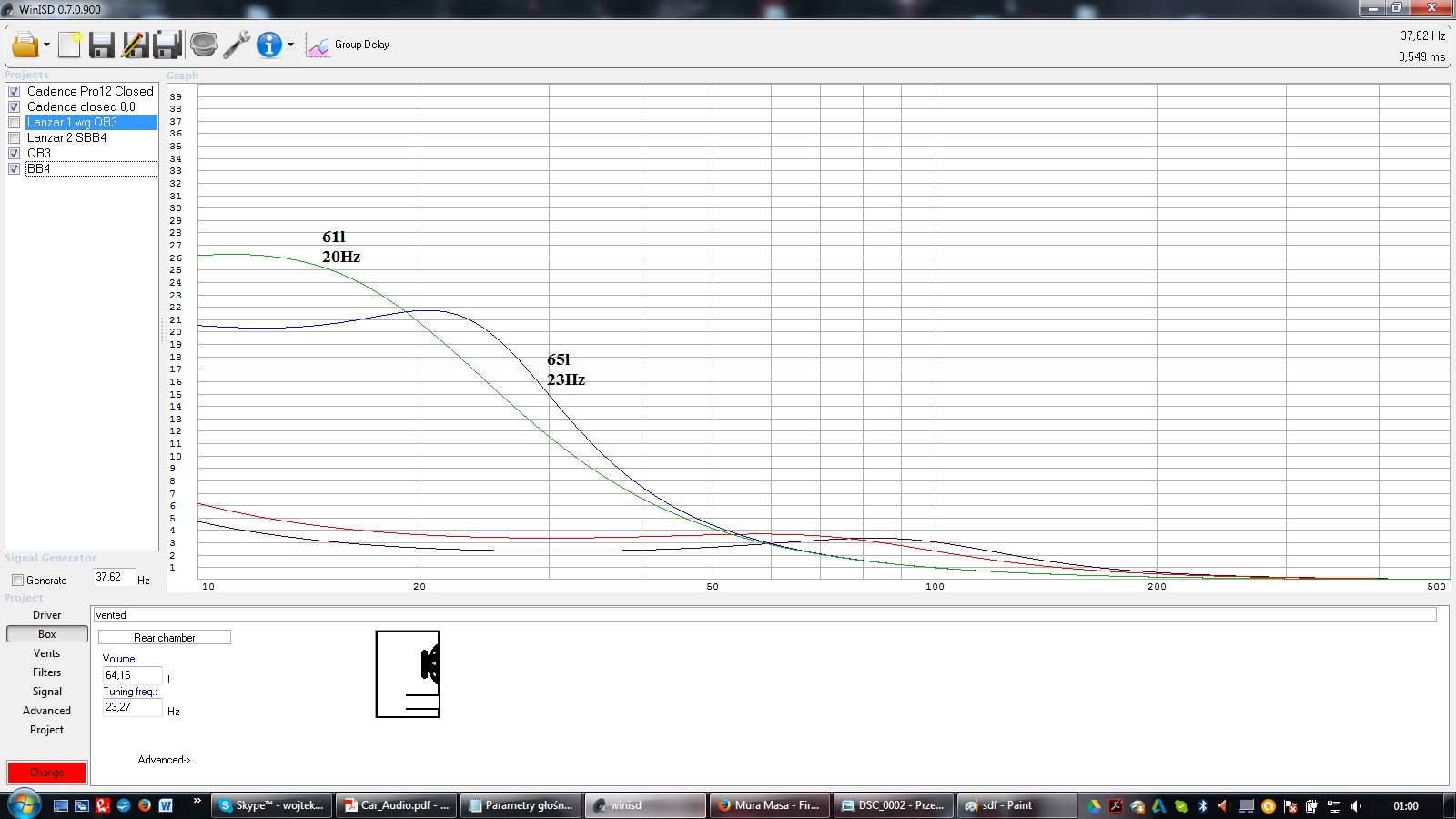Screen dimensions: 1456x819
Task: Create a new project
Action: point(70,45)
